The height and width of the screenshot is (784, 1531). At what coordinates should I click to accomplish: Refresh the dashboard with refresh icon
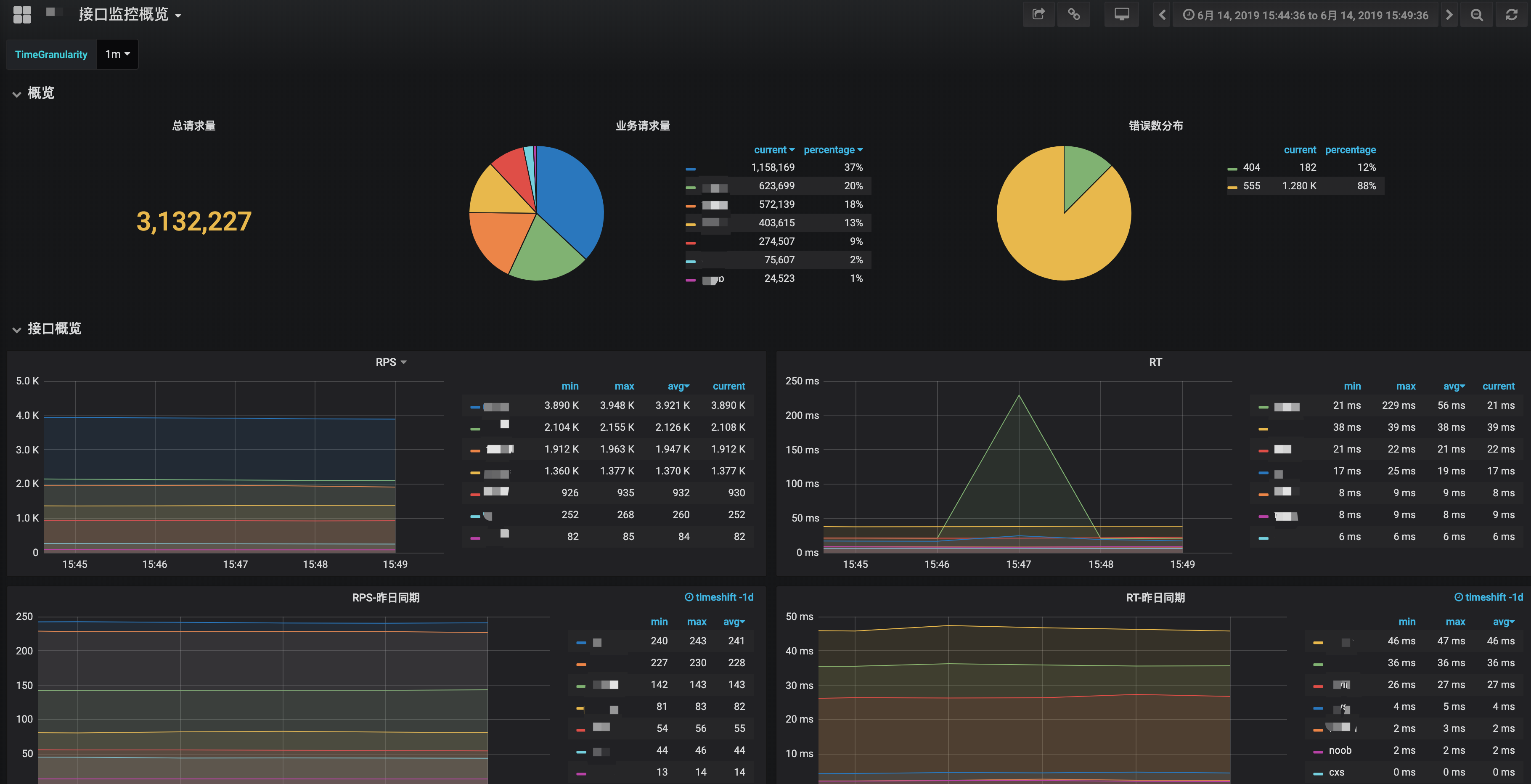click(1511, 15)
